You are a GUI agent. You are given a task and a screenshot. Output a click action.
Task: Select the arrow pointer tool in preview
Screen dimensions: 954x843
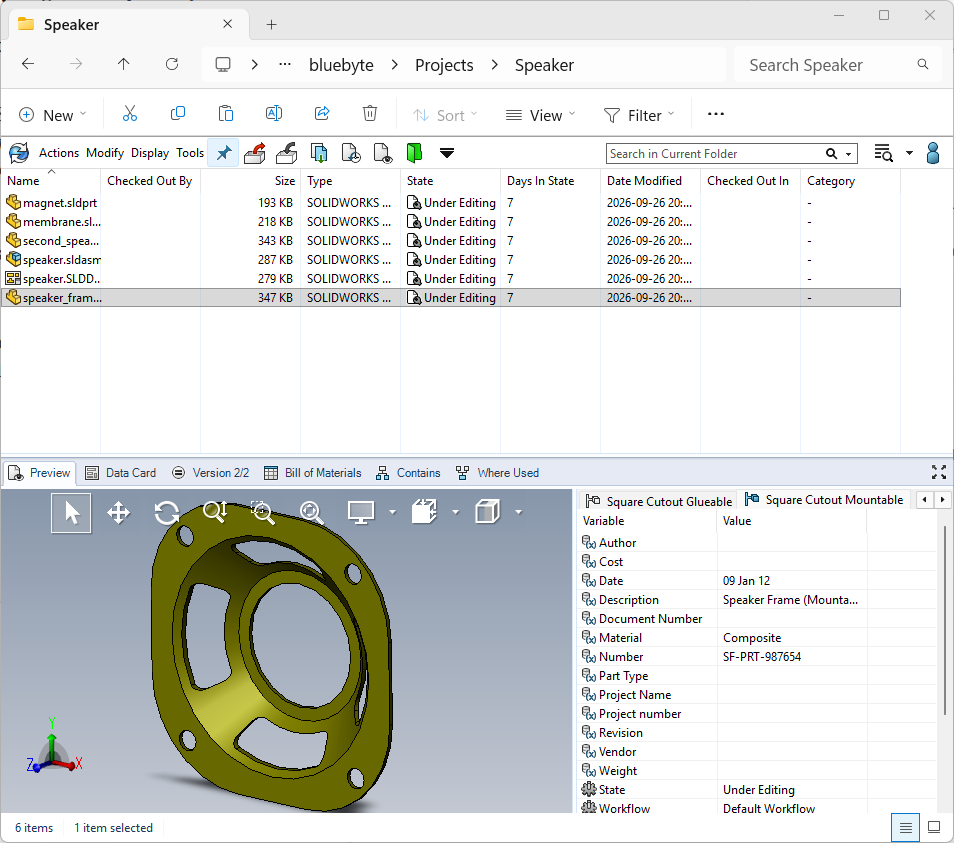71,513
